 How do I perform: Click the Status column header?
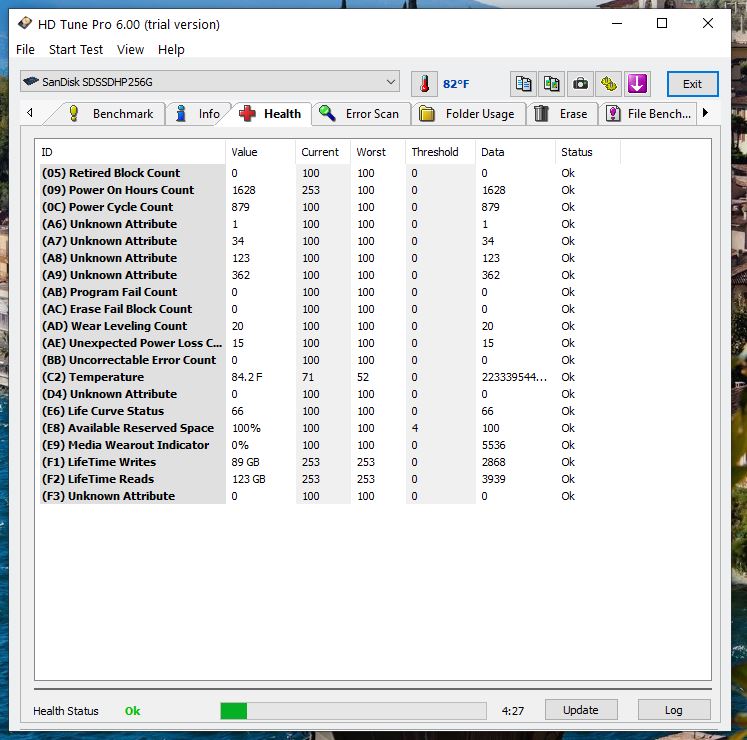tap(588, 152)
